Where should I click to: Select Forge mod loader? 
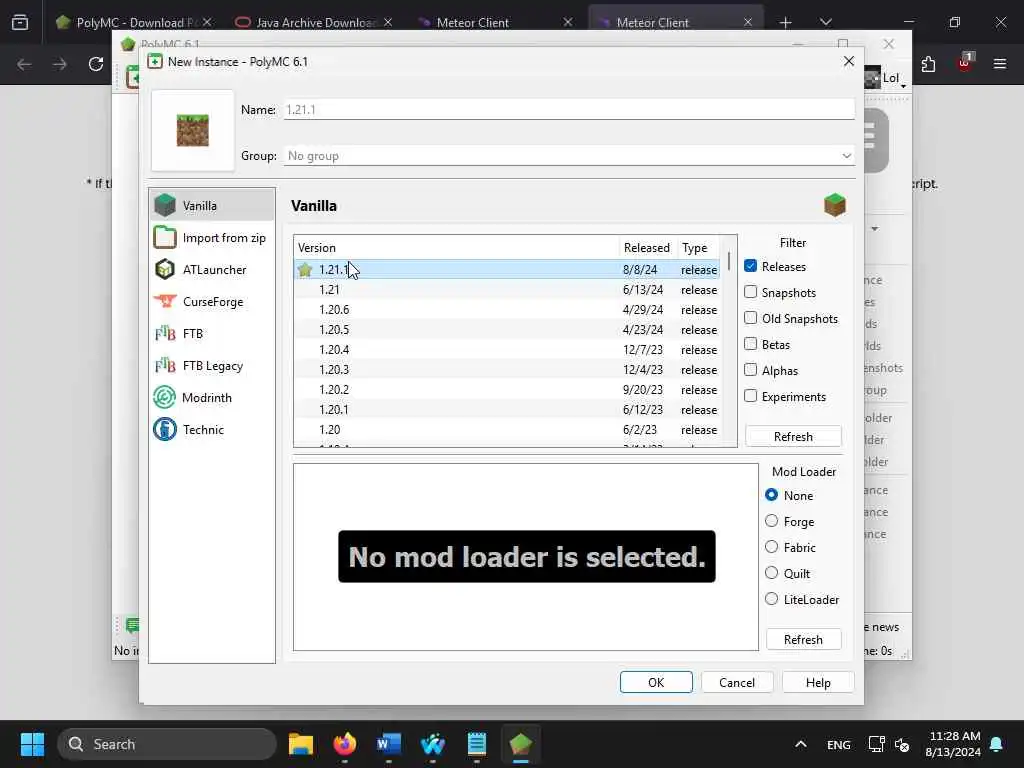(771, 521)
